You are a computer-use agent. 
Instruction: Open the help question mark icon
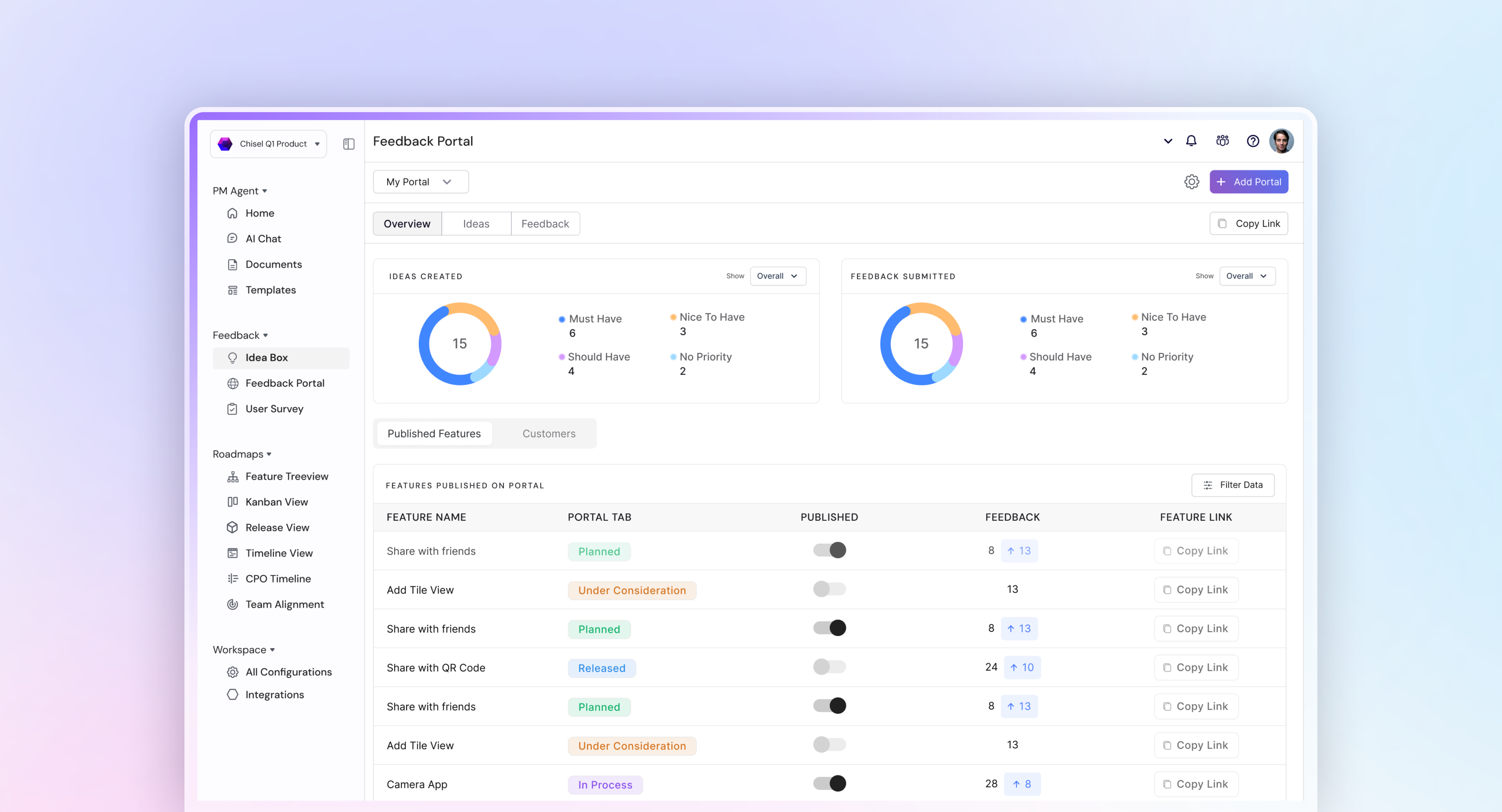point(1252,141)
